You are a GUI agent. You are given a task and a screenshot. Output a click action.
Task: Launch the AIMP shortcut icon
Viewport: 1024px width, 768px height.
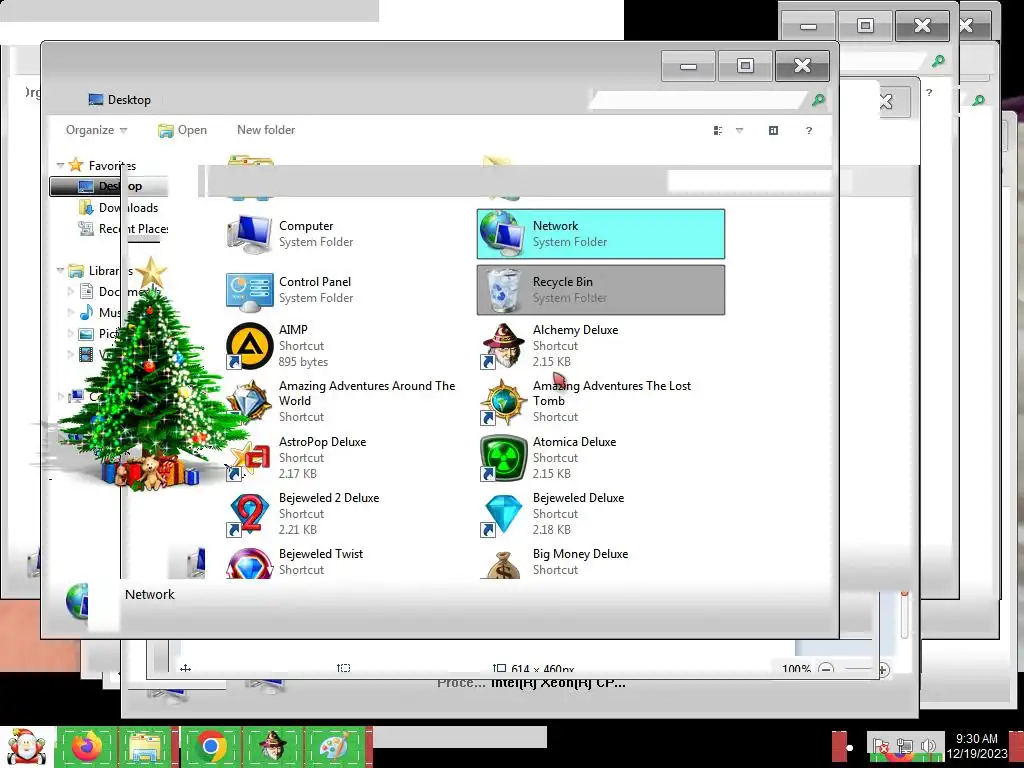pos(249,346)
